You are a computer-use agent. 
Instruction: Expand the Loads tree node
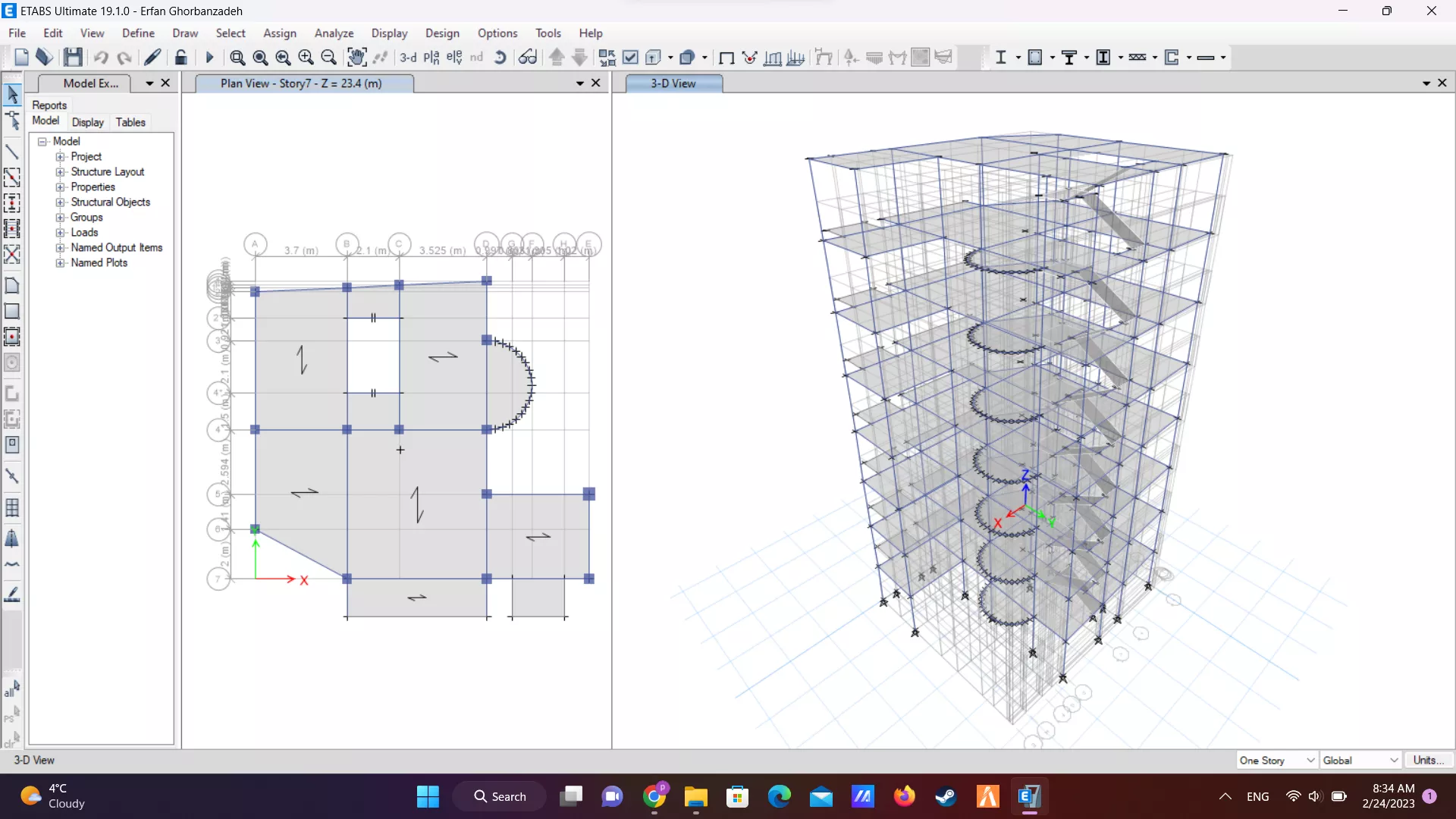(60, 233)
